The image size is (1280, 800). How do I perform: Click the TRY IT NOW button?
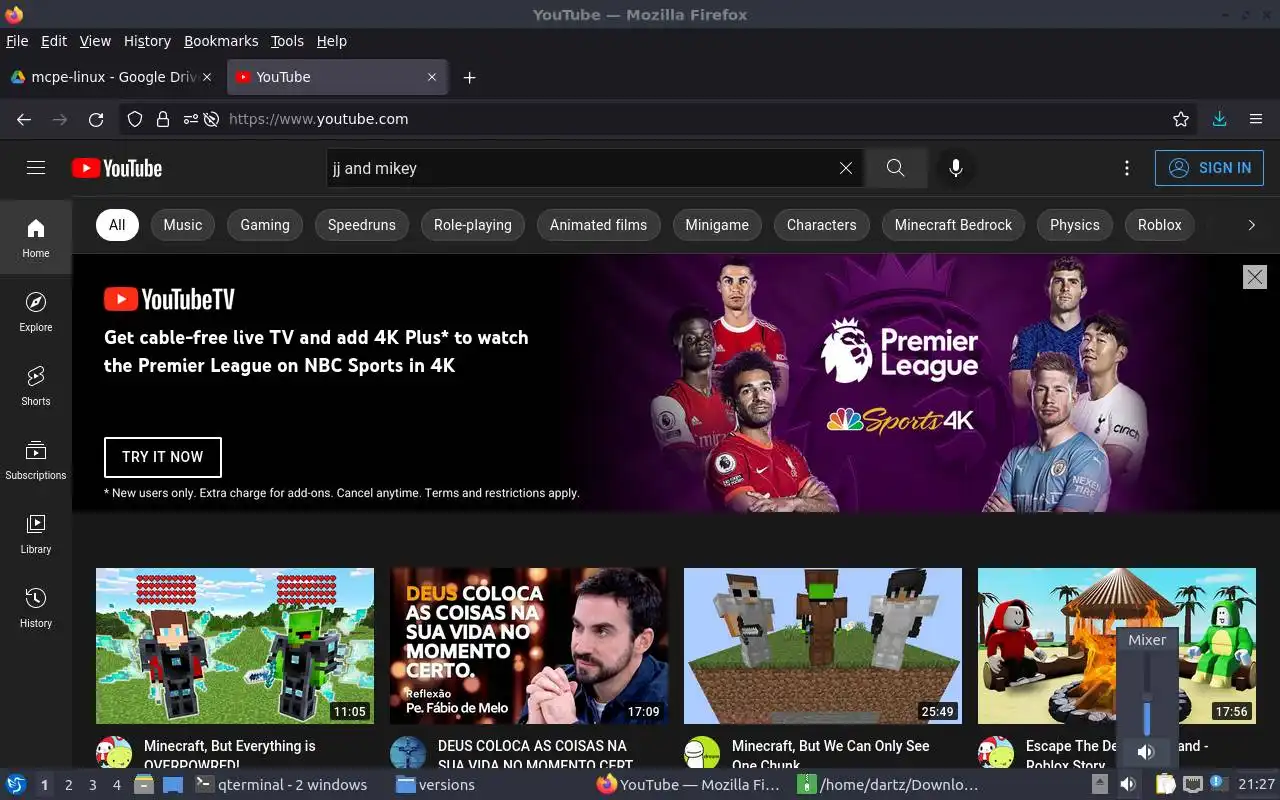(163, 457)
